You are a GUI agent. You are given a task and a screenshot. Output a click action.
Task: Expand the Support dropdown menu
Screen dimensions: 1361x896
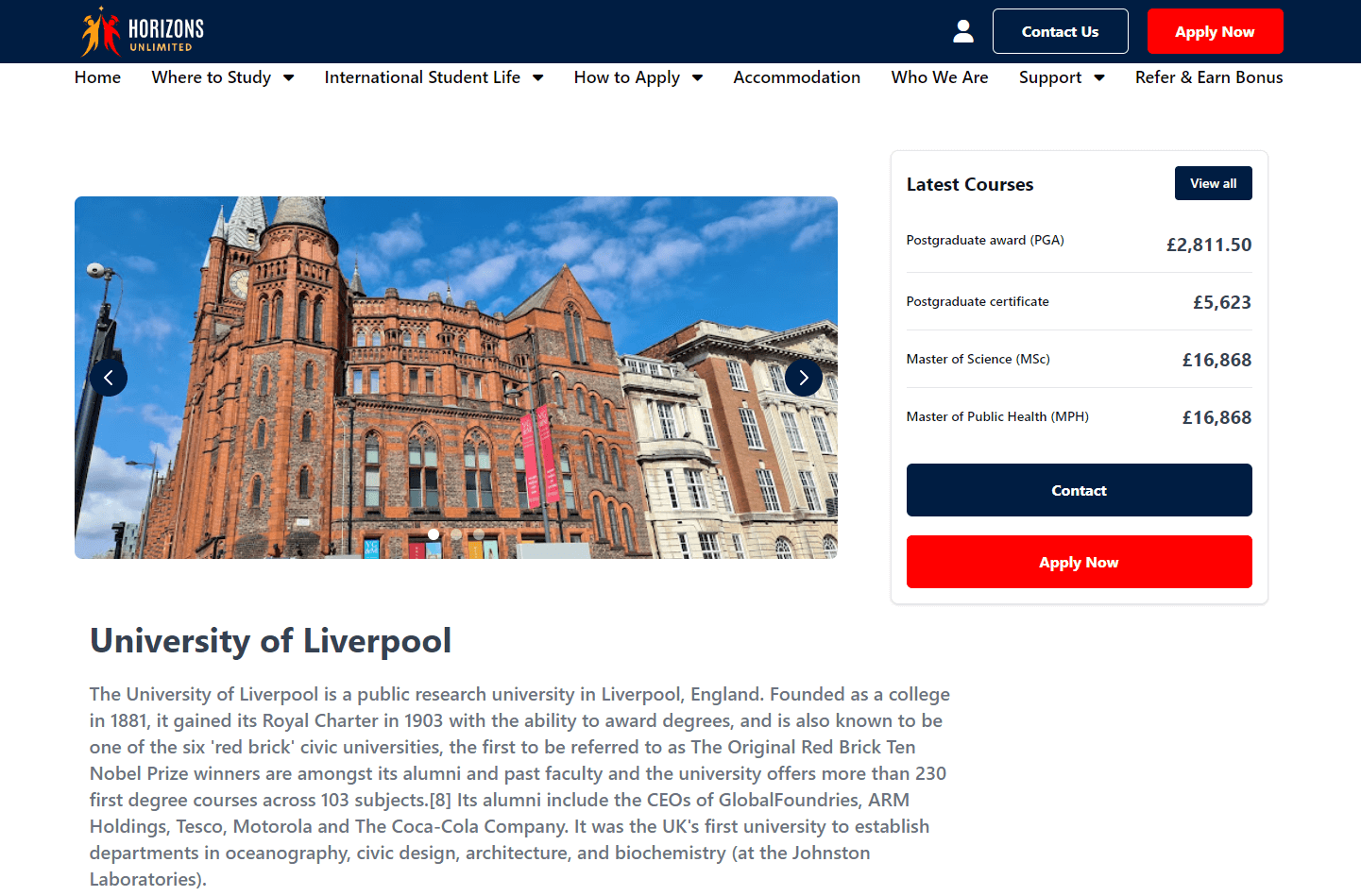[x=1061, y=77]
